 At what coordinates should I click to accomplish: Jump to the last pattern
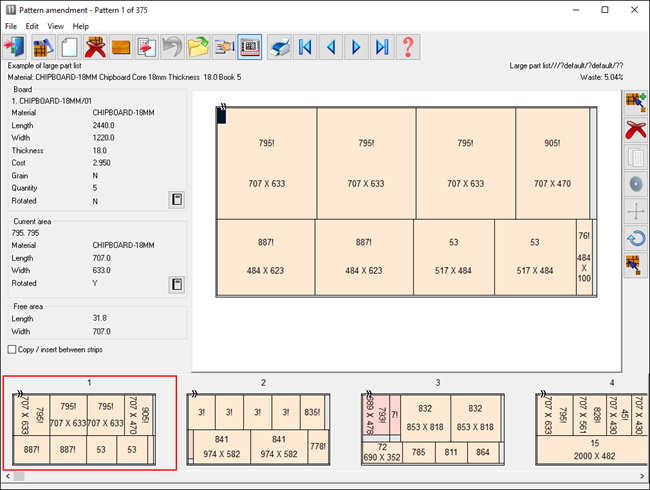[382, 47]
